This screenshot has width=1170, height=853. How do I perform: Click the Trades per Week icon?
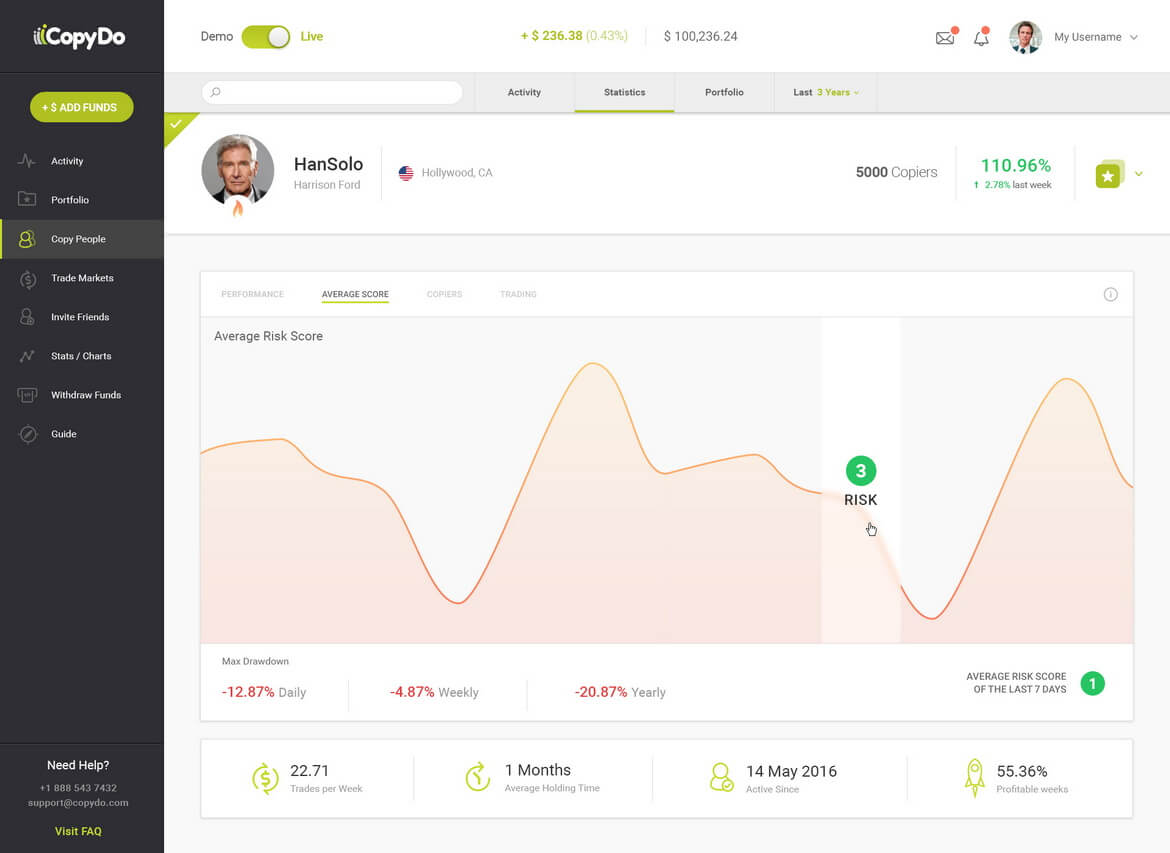click(x=265, y=778)
